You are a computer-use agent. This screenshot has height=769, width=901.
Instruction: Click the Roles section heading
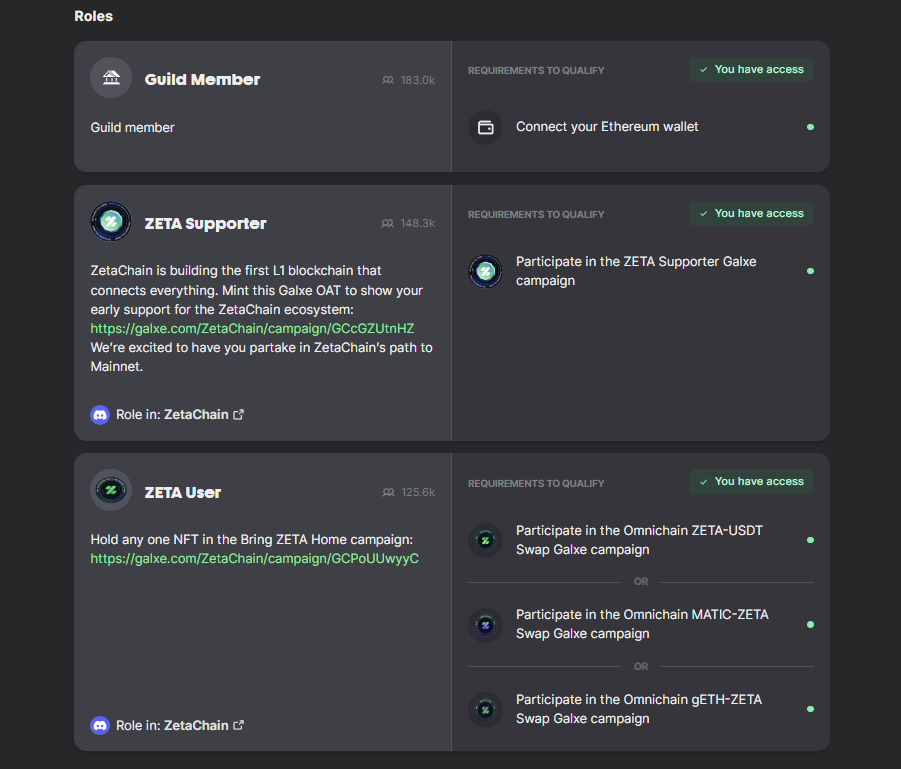point(94,16)
